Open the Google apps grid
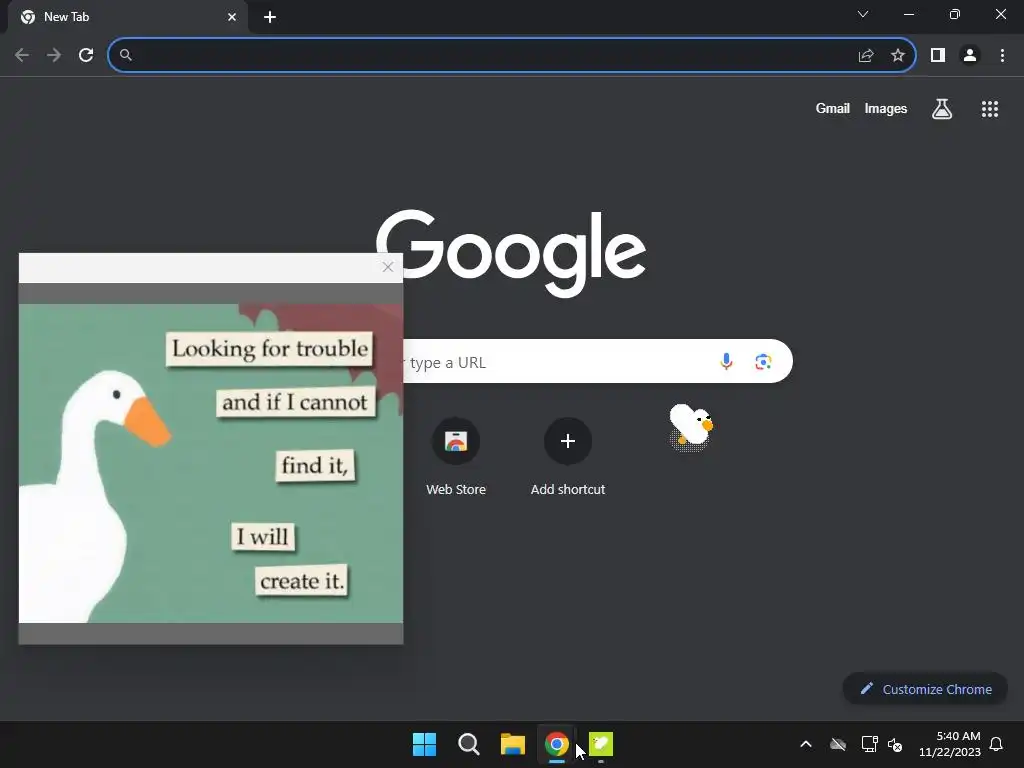1024x768 pixels. pyautogui.click(x=990, y=109)
